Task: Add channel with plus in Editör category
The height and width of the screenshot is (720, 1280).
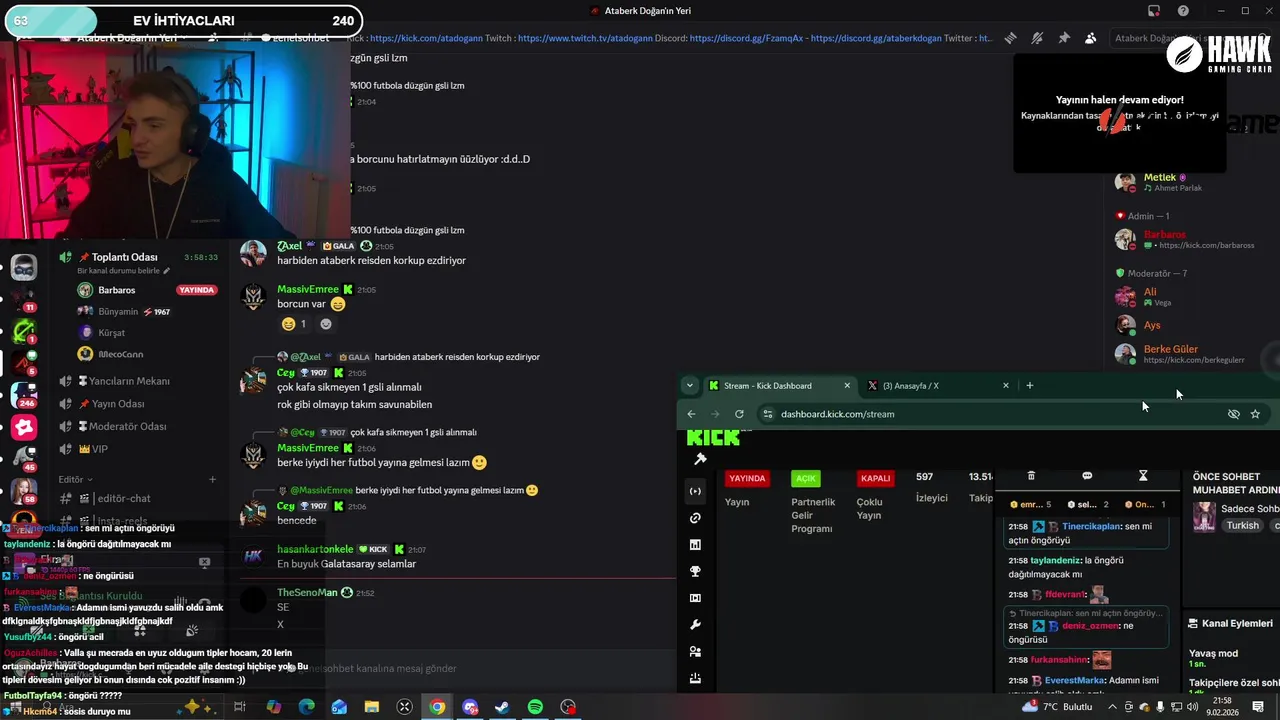Action: [x=212, y=479]
